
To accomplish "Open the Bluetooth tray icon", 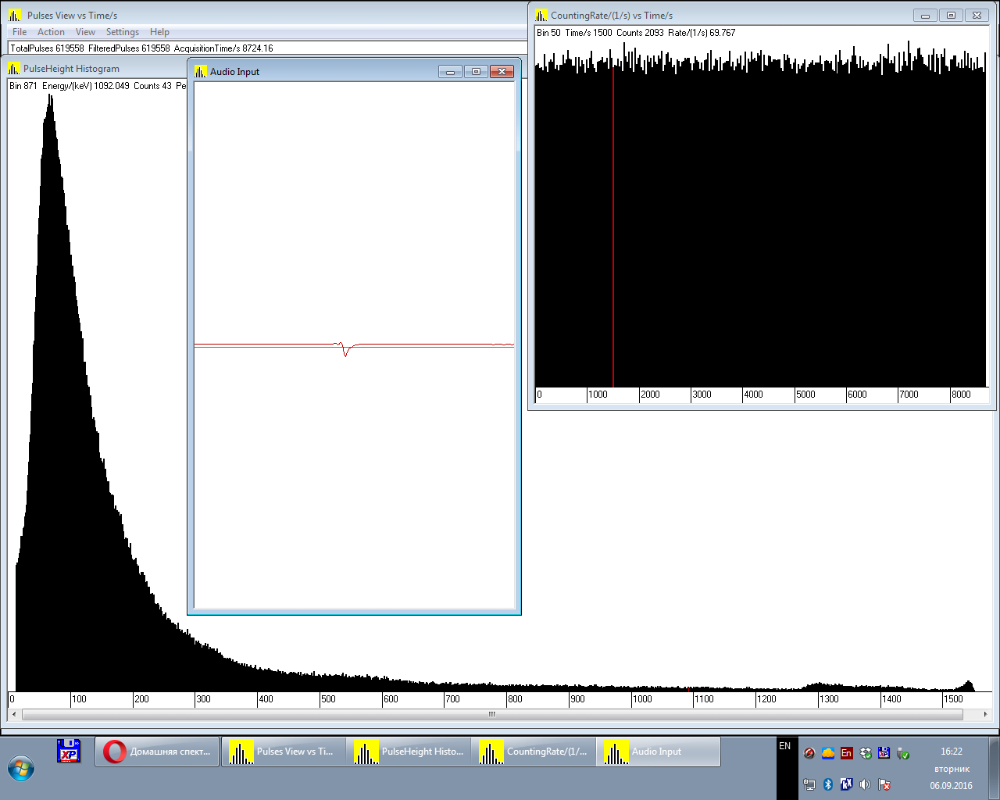I will 827,784.
